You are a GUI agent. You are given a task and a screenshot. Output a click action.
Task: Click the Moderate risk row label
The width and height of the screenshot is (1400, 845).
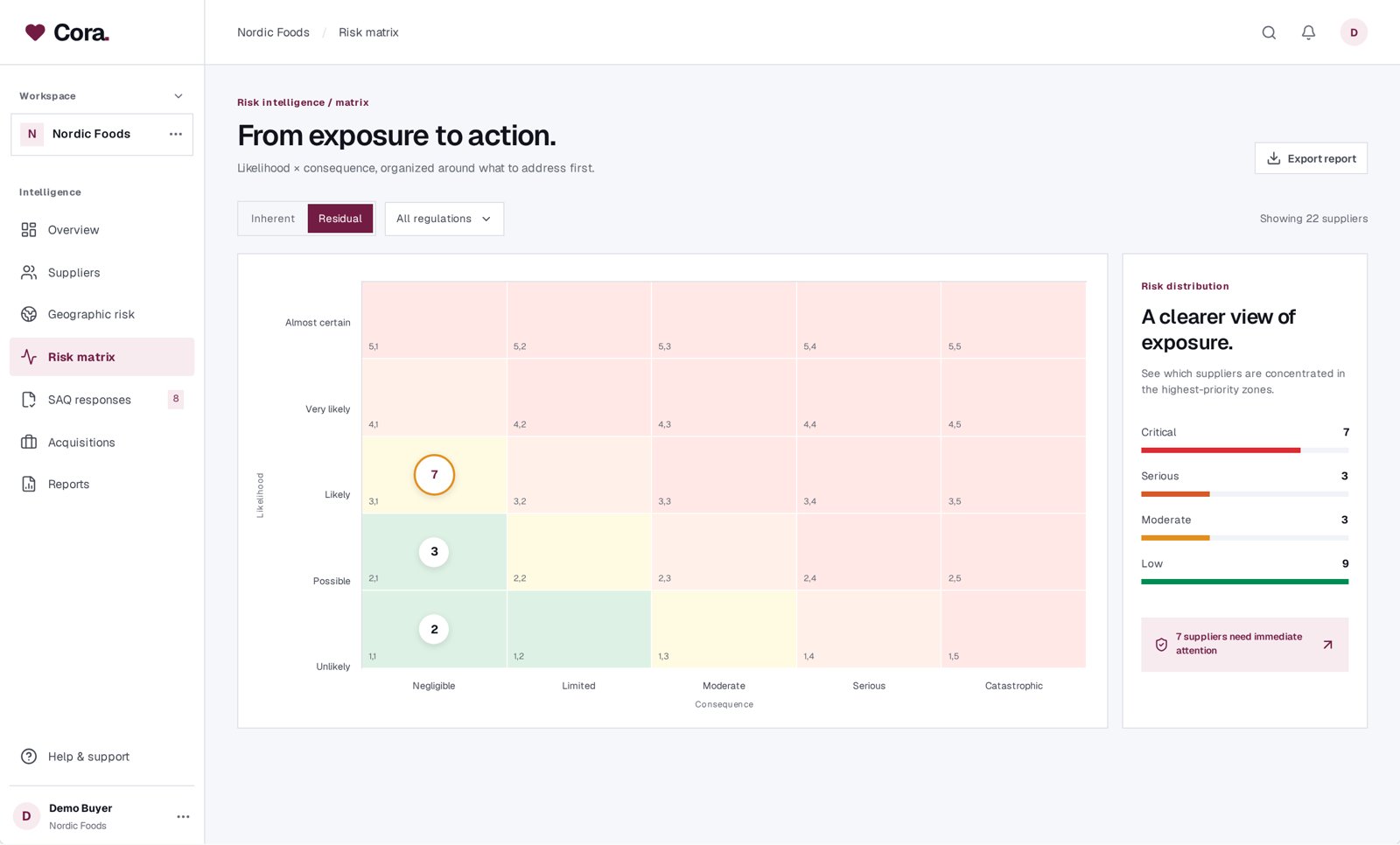click(x=1166, y=520)
